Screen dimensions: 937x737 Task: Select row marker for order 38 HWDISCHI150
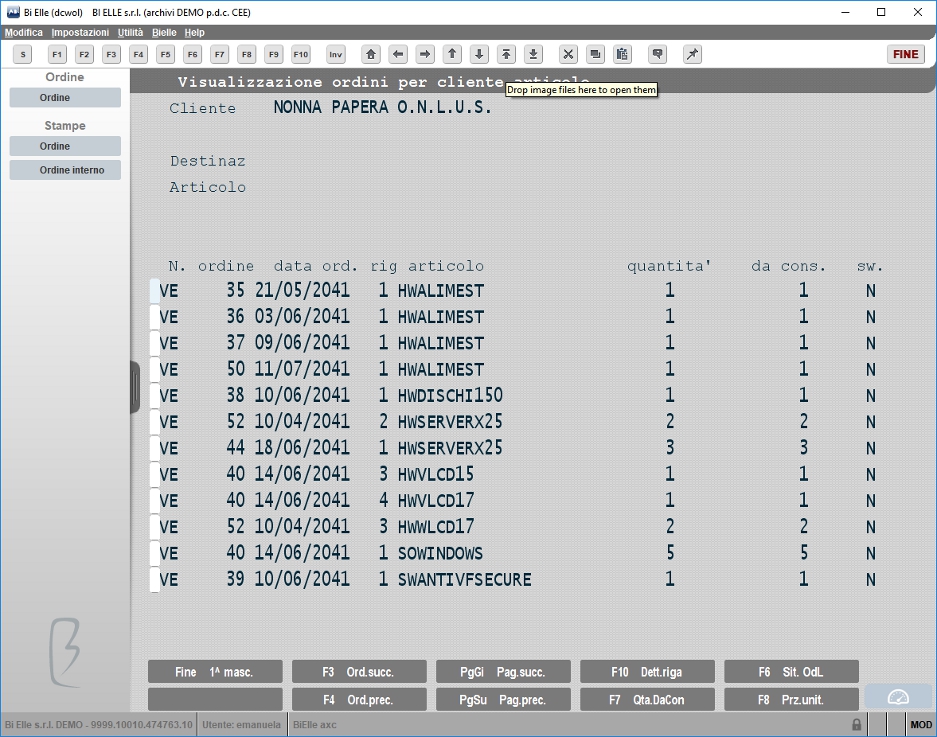pyautogui.click(x=155, y=396)
